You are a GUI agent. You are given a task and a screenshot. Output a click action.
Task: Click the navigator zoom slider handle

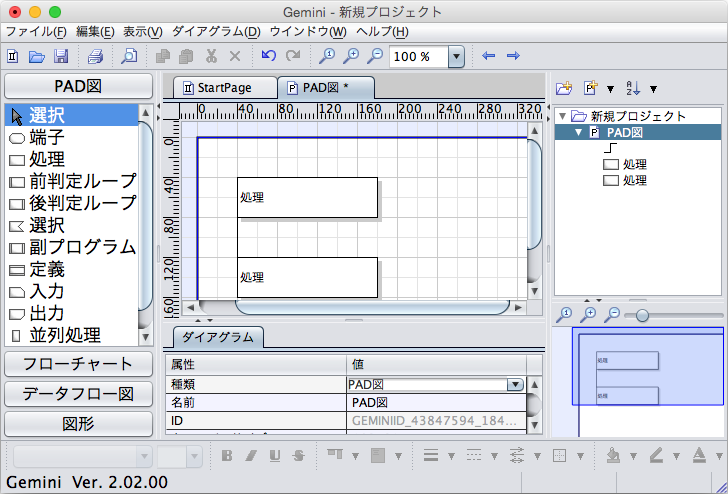(642, 316)
